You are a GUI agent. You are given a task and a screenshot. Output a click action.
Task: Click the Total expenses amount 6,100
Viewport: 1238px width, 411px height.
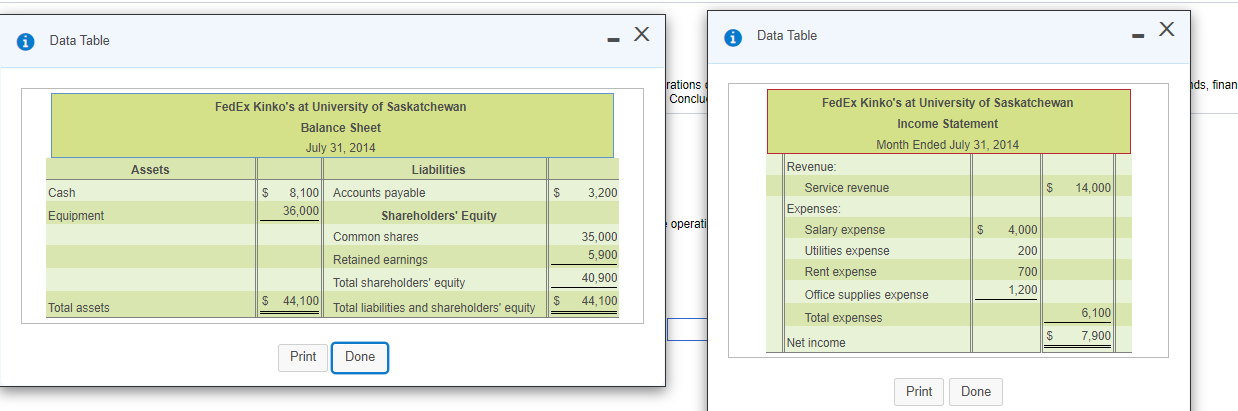pyautogui.click(x=1096, y=313)
